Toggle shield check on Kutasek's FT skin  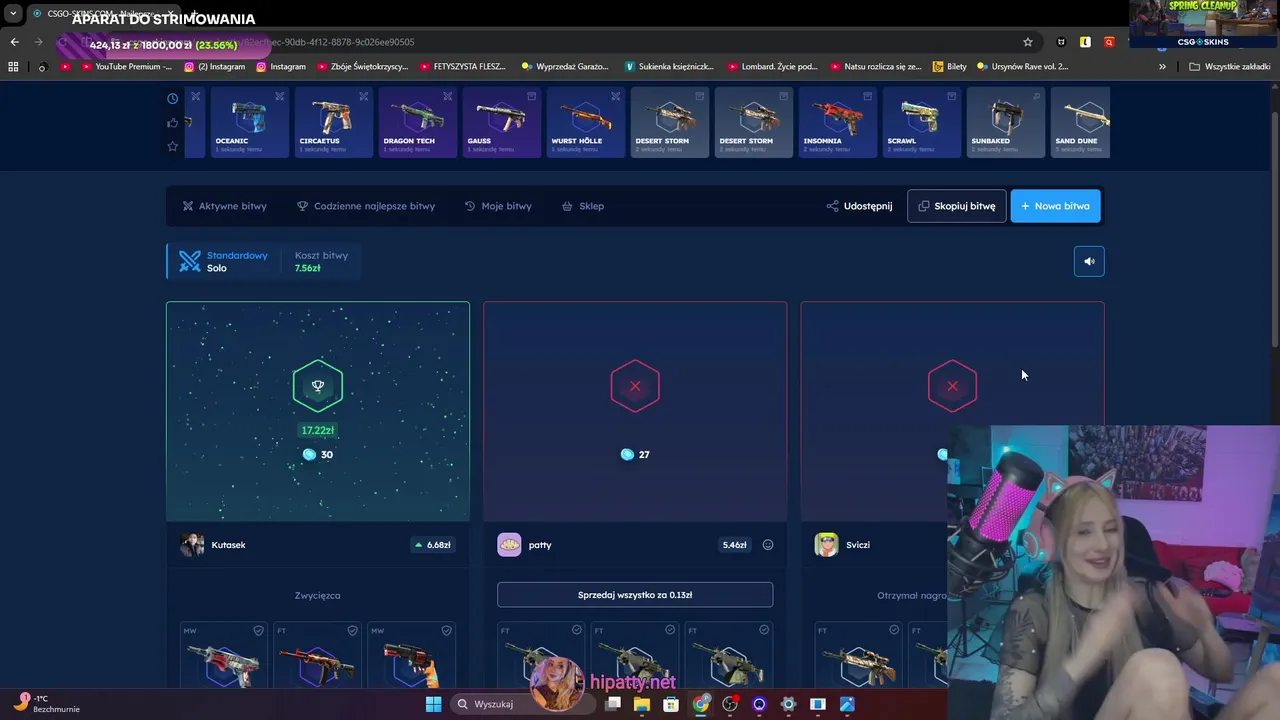352,631
